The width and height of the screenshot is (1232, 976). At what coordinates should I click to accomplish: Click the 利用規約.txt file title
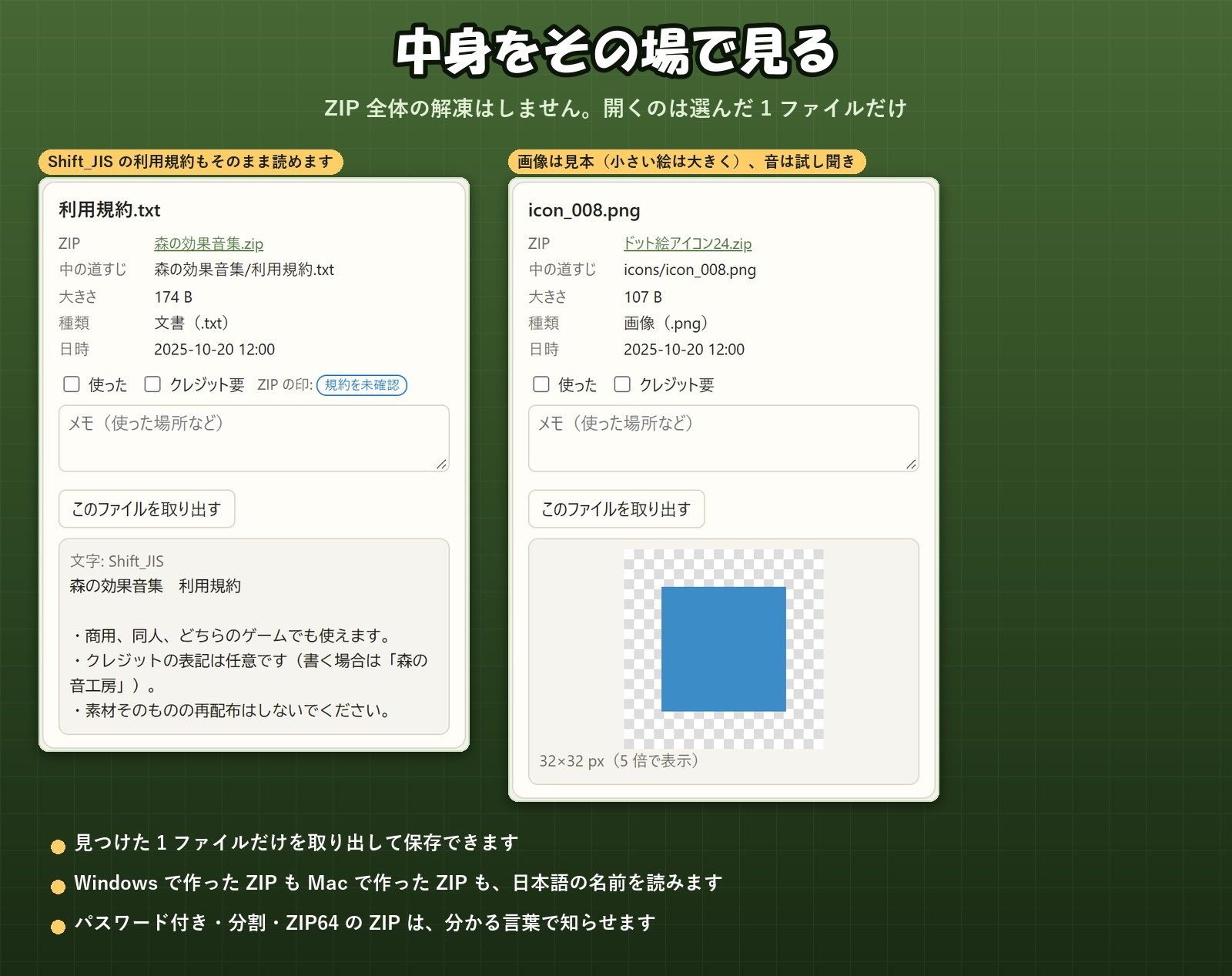coord(109,210)
